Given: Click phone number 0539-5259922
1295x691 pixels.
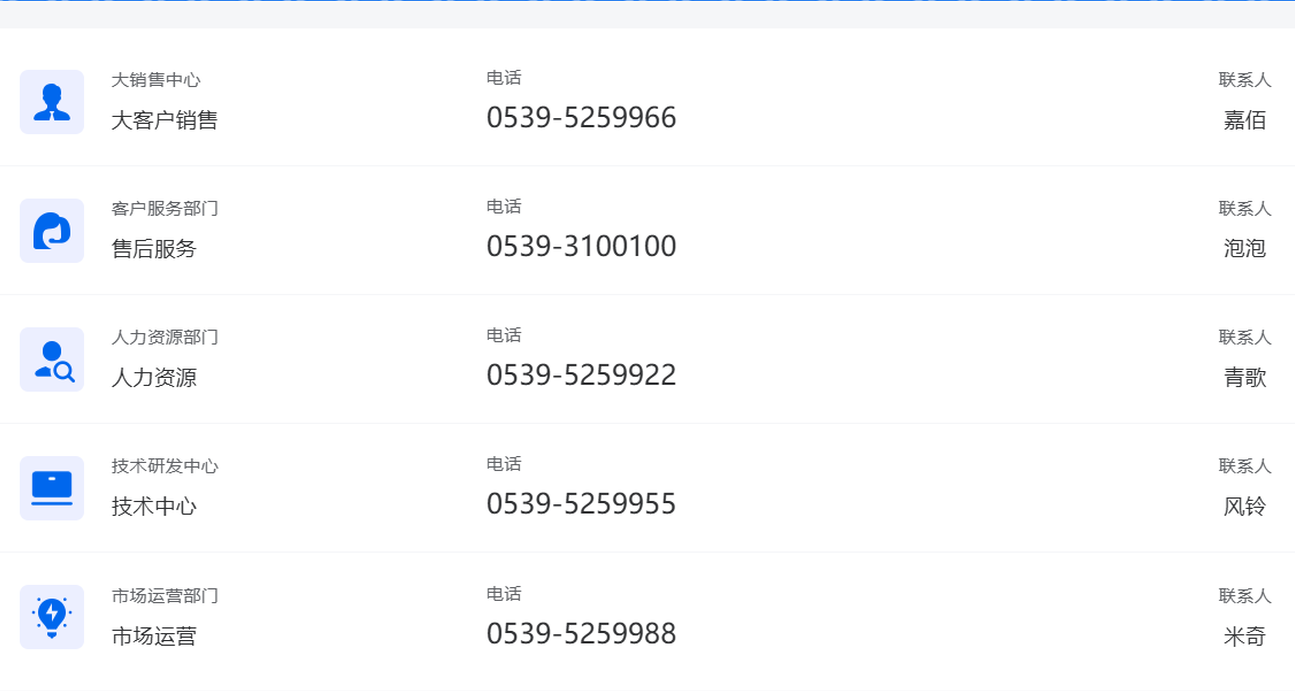Looking at the screenshot, I should (x=581, y=375).
